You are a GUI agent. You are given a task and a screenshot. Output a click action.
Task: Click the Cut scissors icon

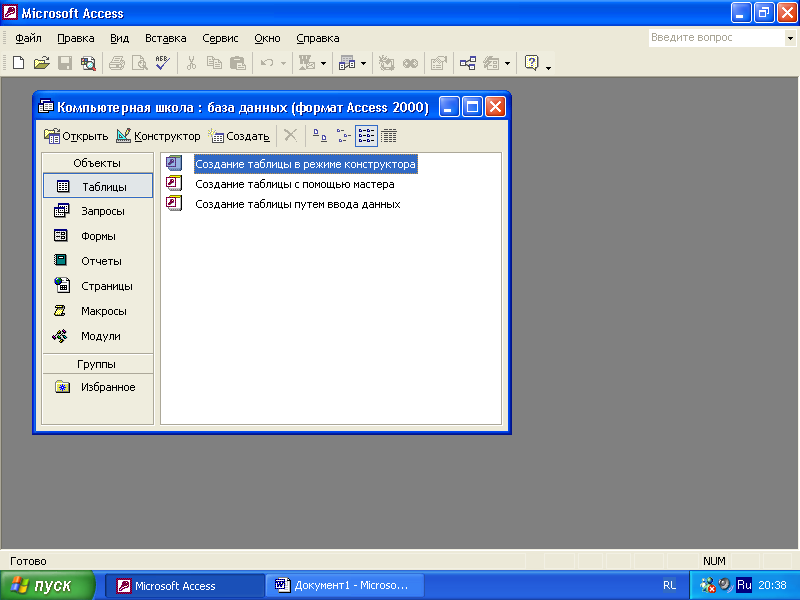click(x=191, y=63)
